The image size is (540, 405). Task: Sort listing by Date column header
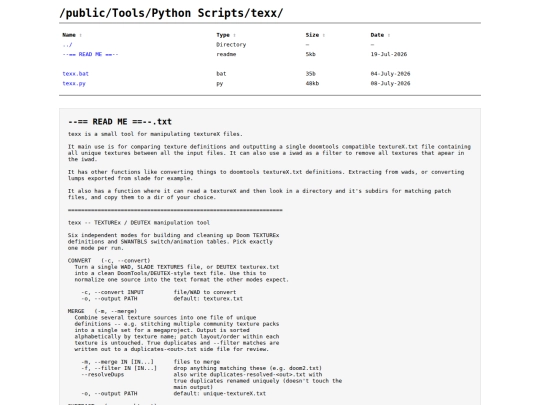tap(377, 35)
